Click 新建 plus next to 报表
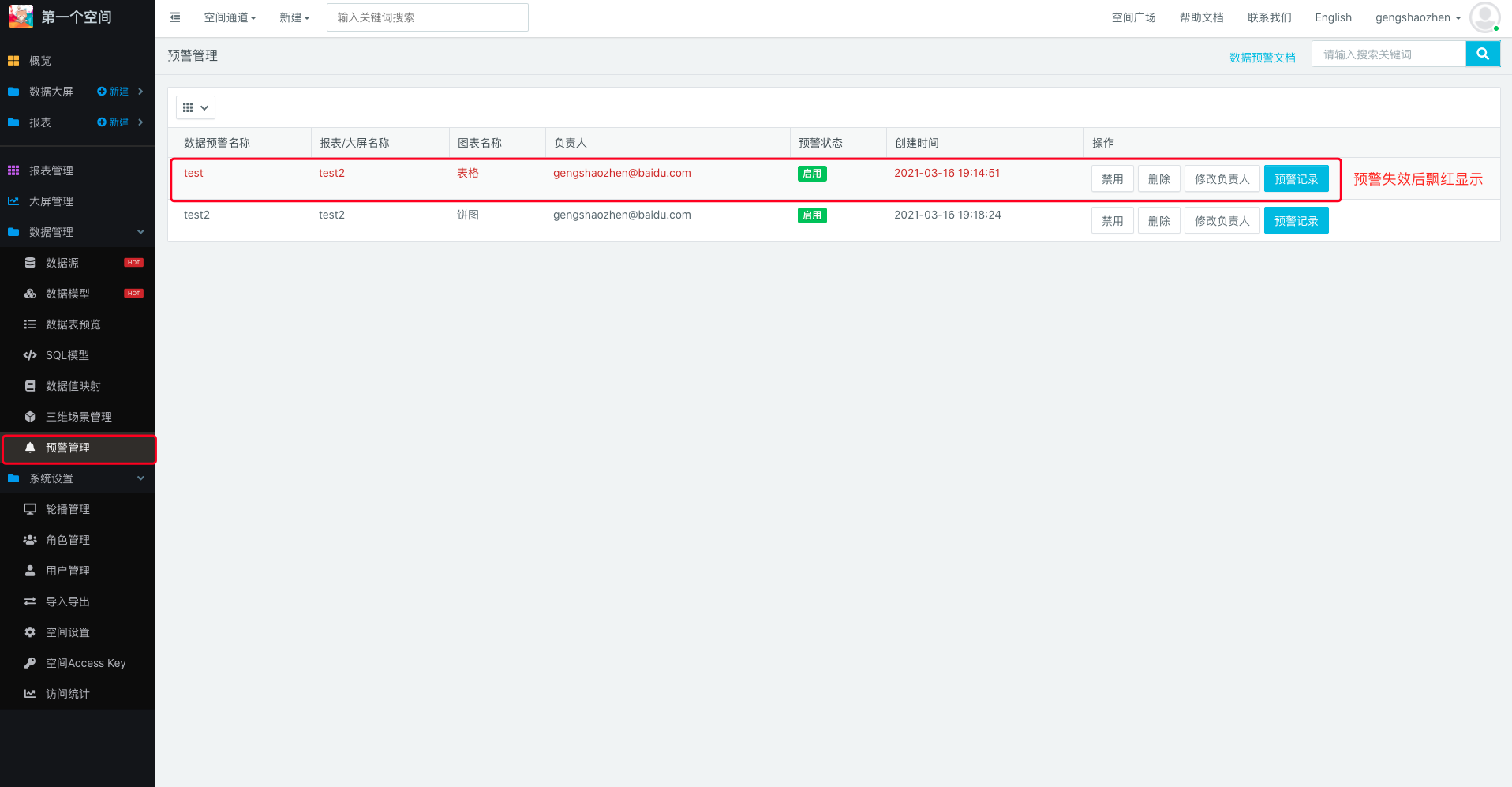The image size is (1512, 787). [x=113, y=122]
